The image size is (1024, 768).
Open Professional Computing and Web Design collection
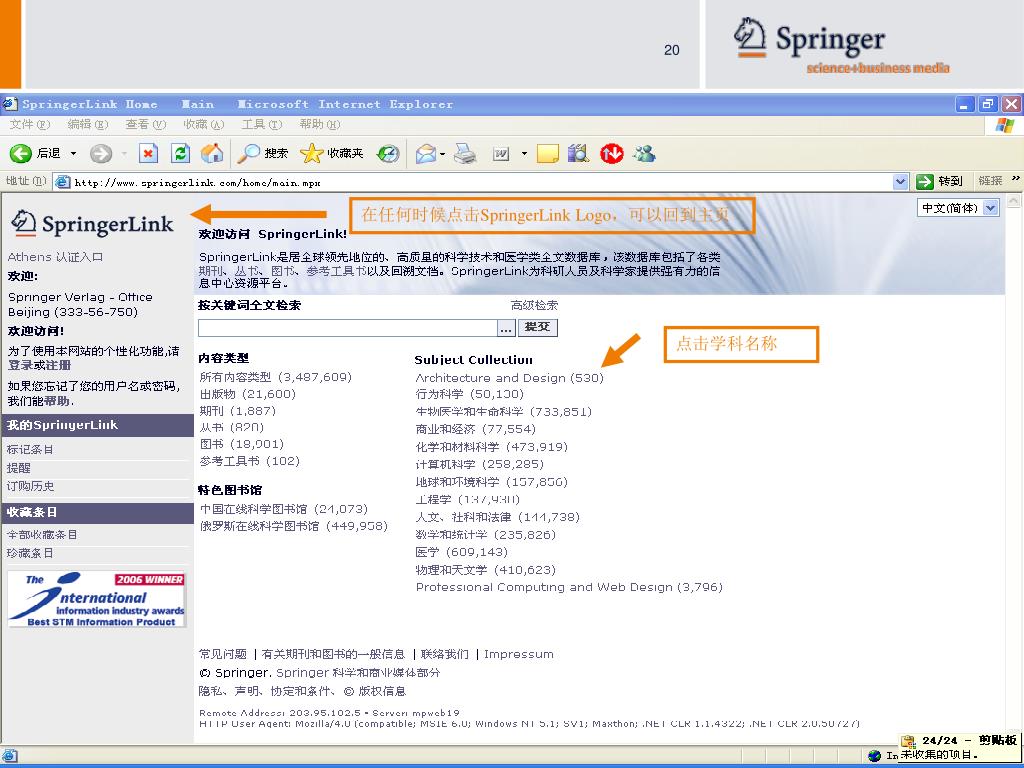(569, 587)
